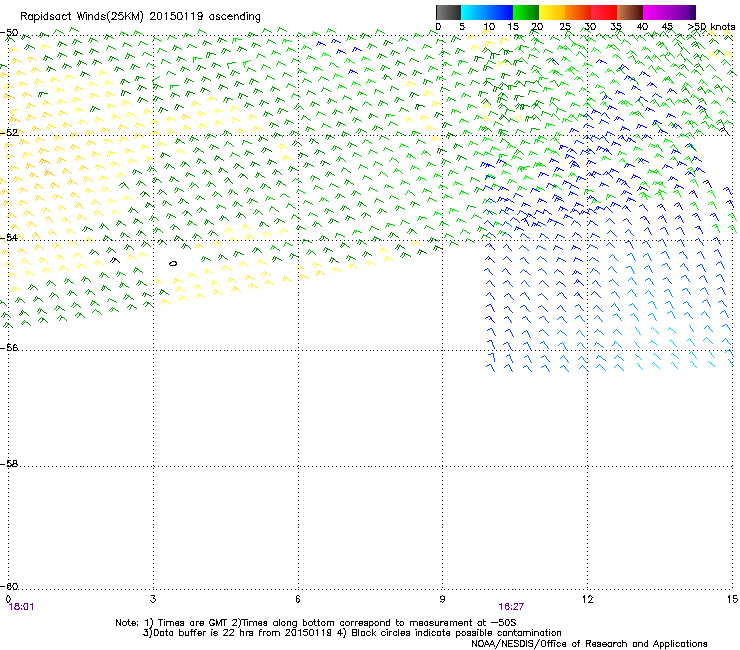Click the longitude label '6' on the bottom axis

298,599
